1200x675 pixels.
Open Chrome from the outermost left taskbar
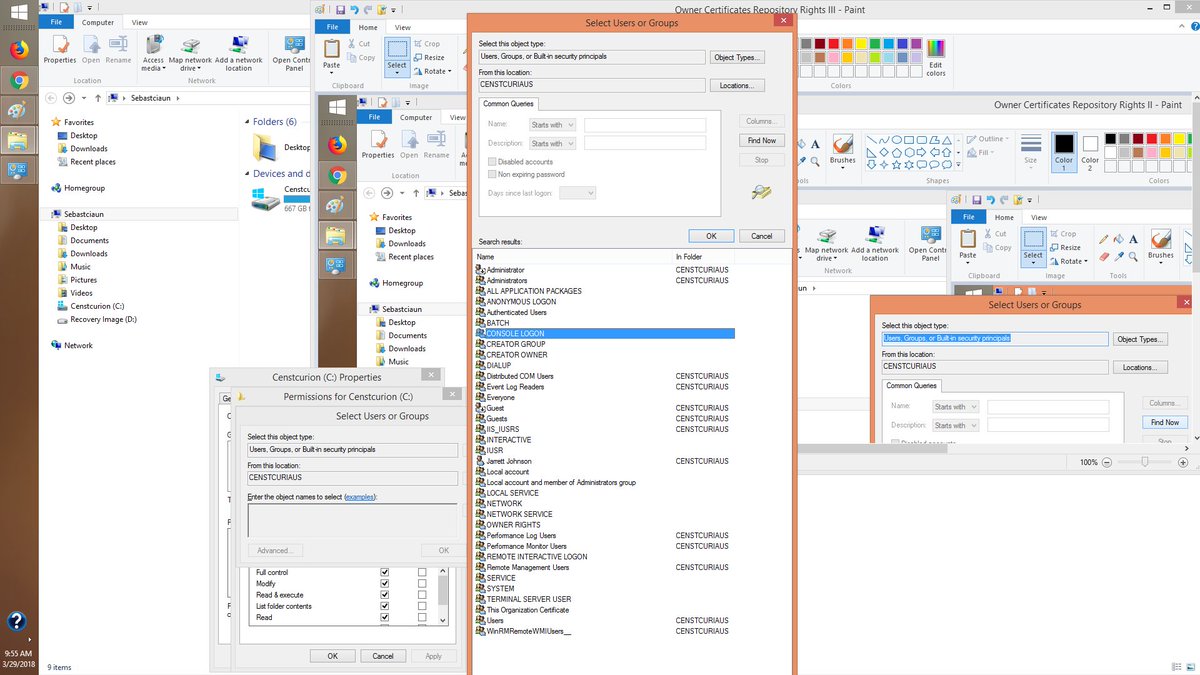(19, 81)
